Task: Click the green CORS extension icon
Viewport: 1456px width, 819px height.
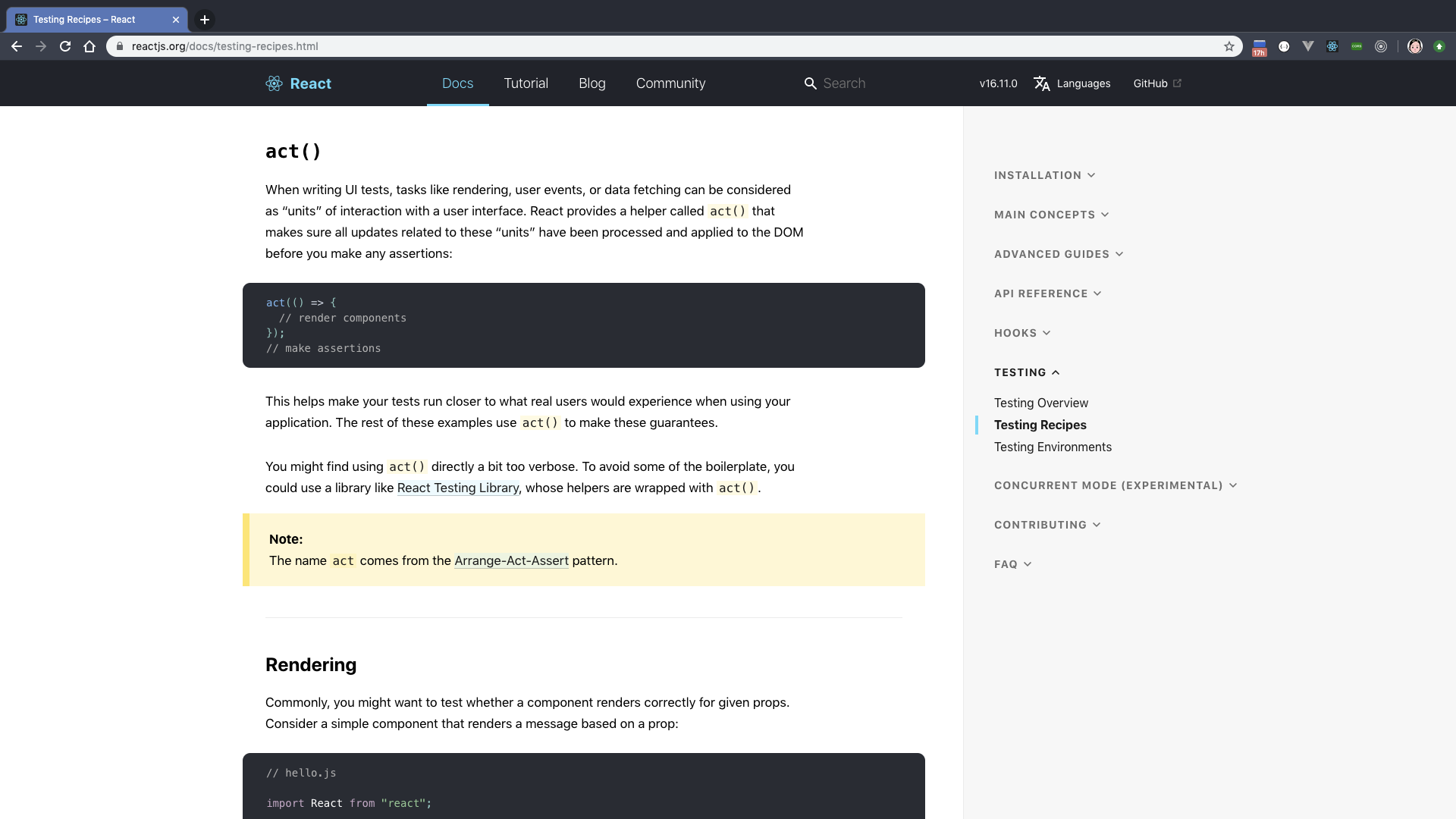Action: [x=1357, y=46]
